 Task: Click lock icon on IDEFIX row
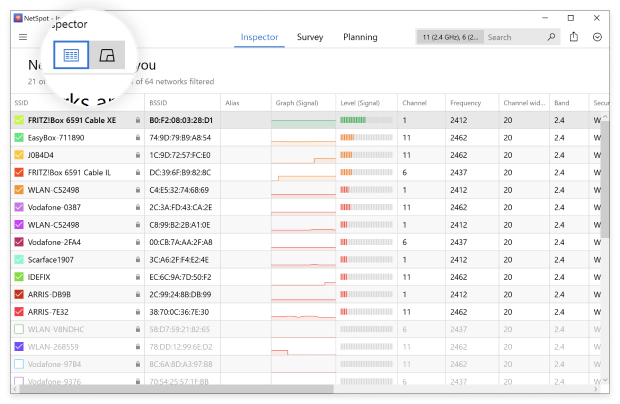click(x=138, y=277)
